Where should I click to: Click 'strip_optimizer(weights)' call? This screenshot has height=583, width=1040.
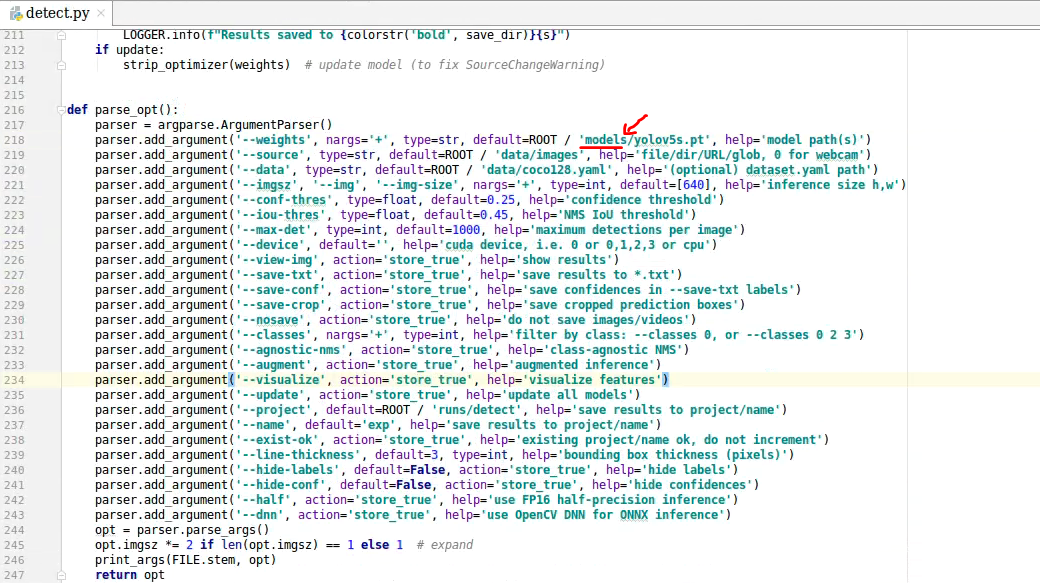click(x=206, y=65)
